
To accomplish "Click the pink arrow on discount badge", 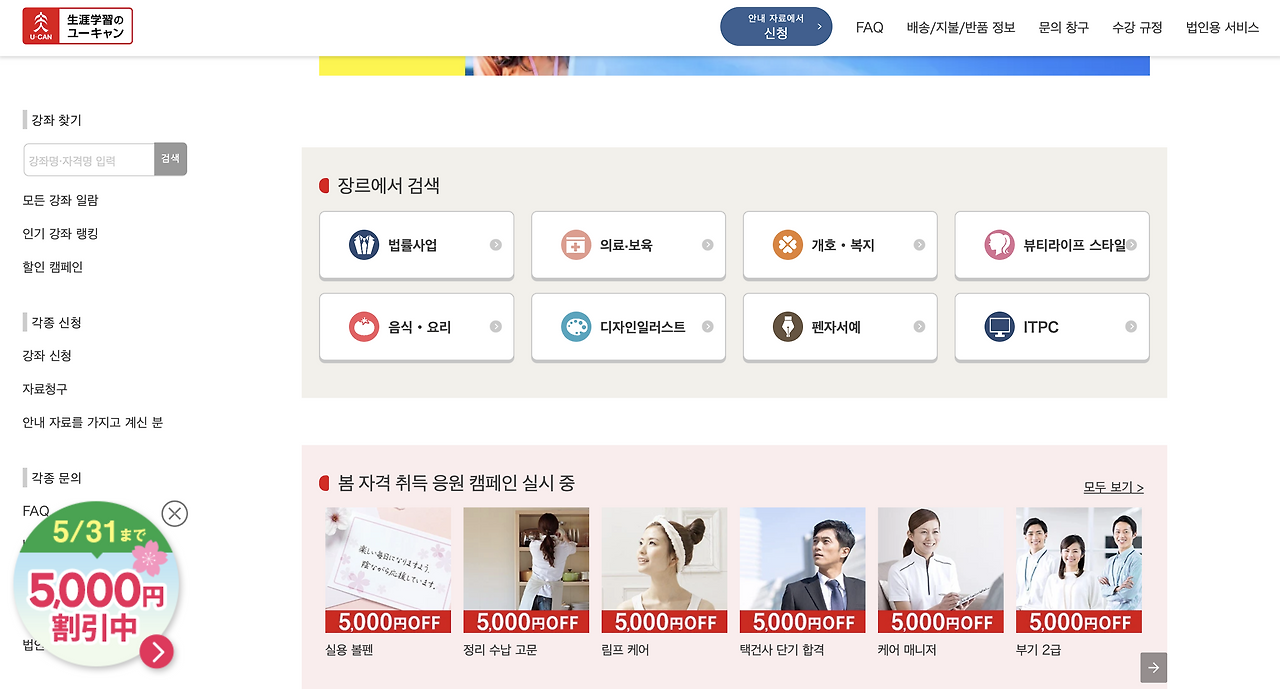I will [x=157, y=652].
